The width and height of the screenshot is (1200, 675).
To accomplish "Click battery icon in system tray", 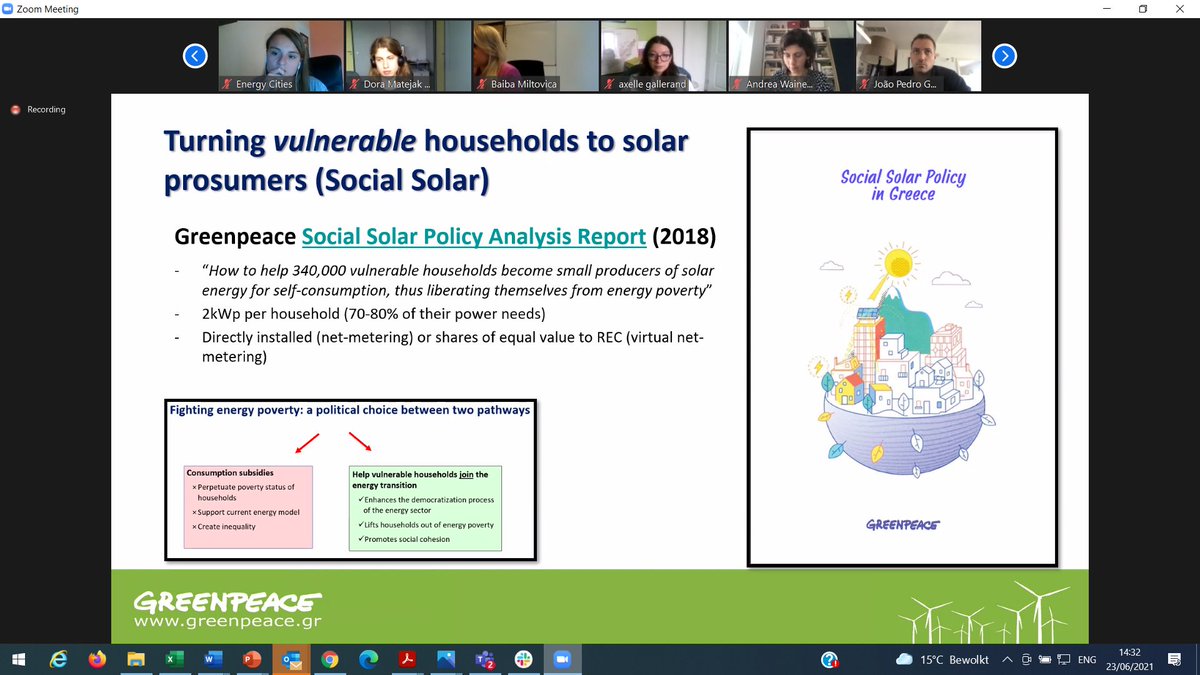I will tap(1045, 660).
